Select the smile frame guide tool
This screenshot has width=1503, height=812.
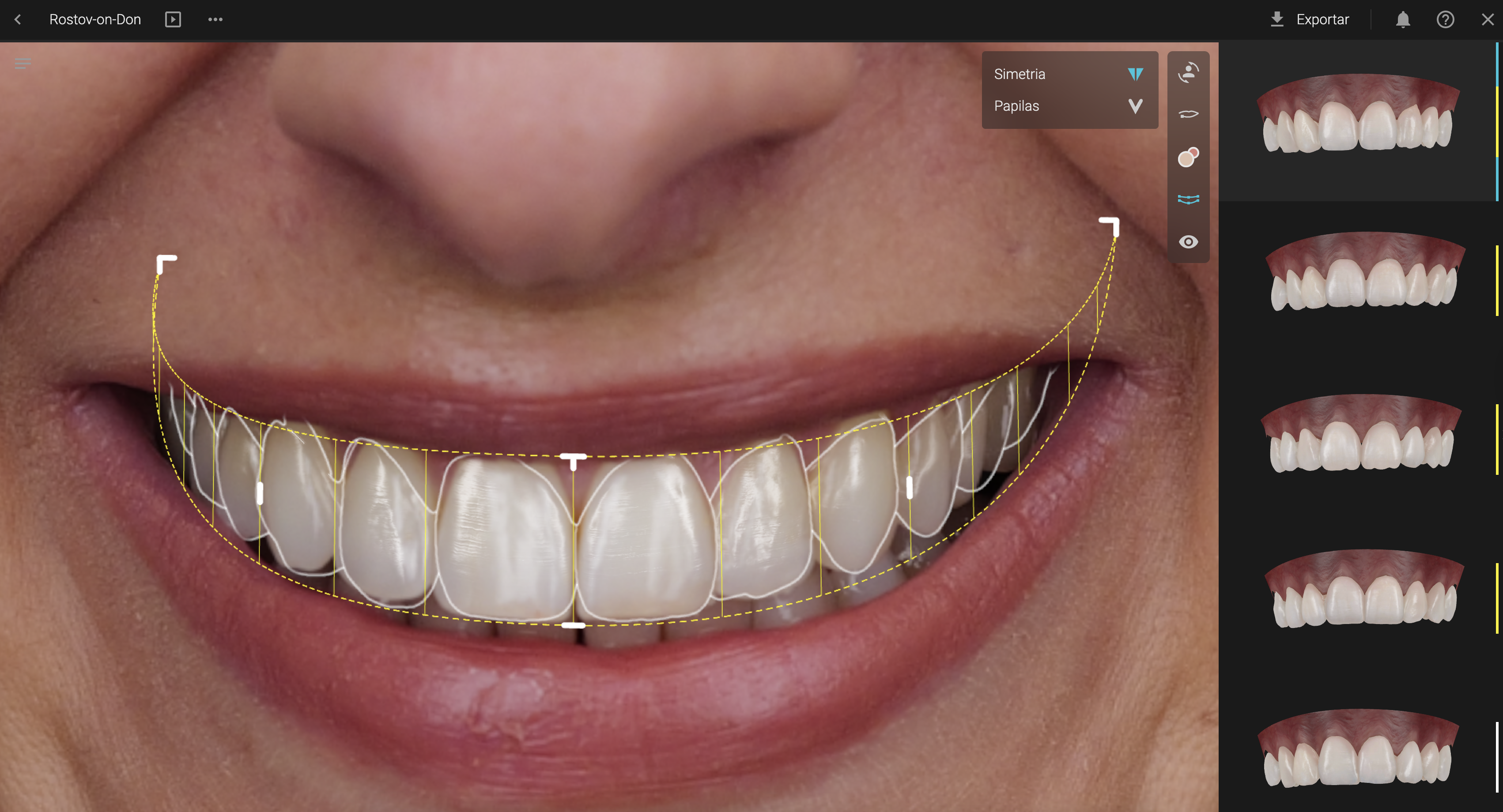point(1188,199)
